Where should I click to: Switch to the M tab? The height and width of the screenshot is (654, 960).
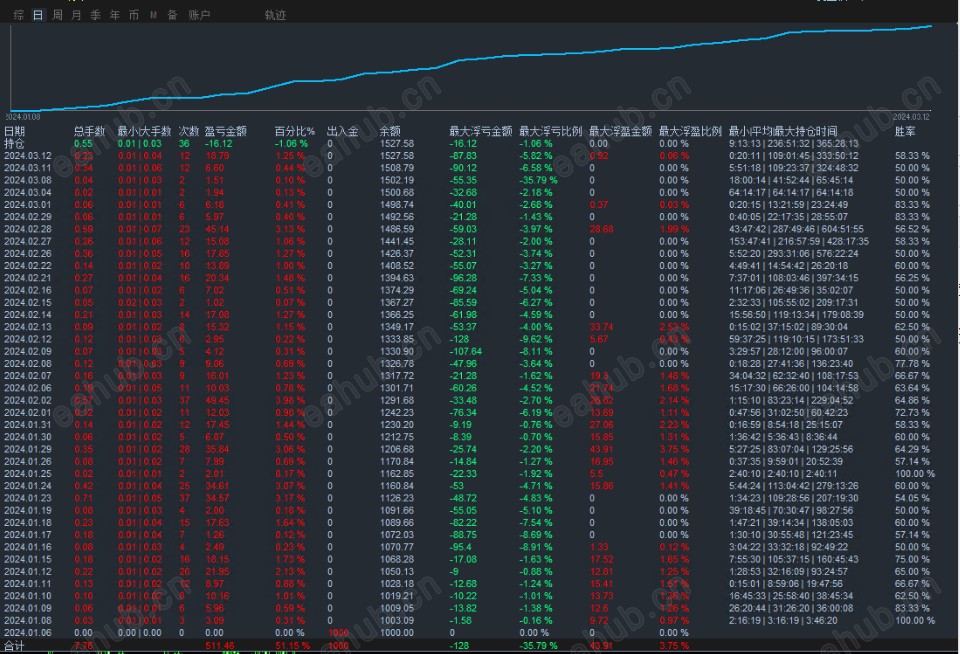(x=153, y=15)
